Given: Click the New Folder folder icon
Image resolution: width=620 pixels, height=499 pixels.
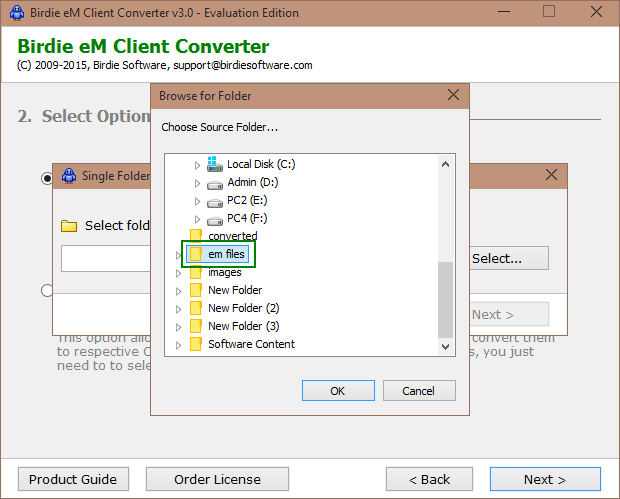Looking at the screenshot, I should point(196,290).
